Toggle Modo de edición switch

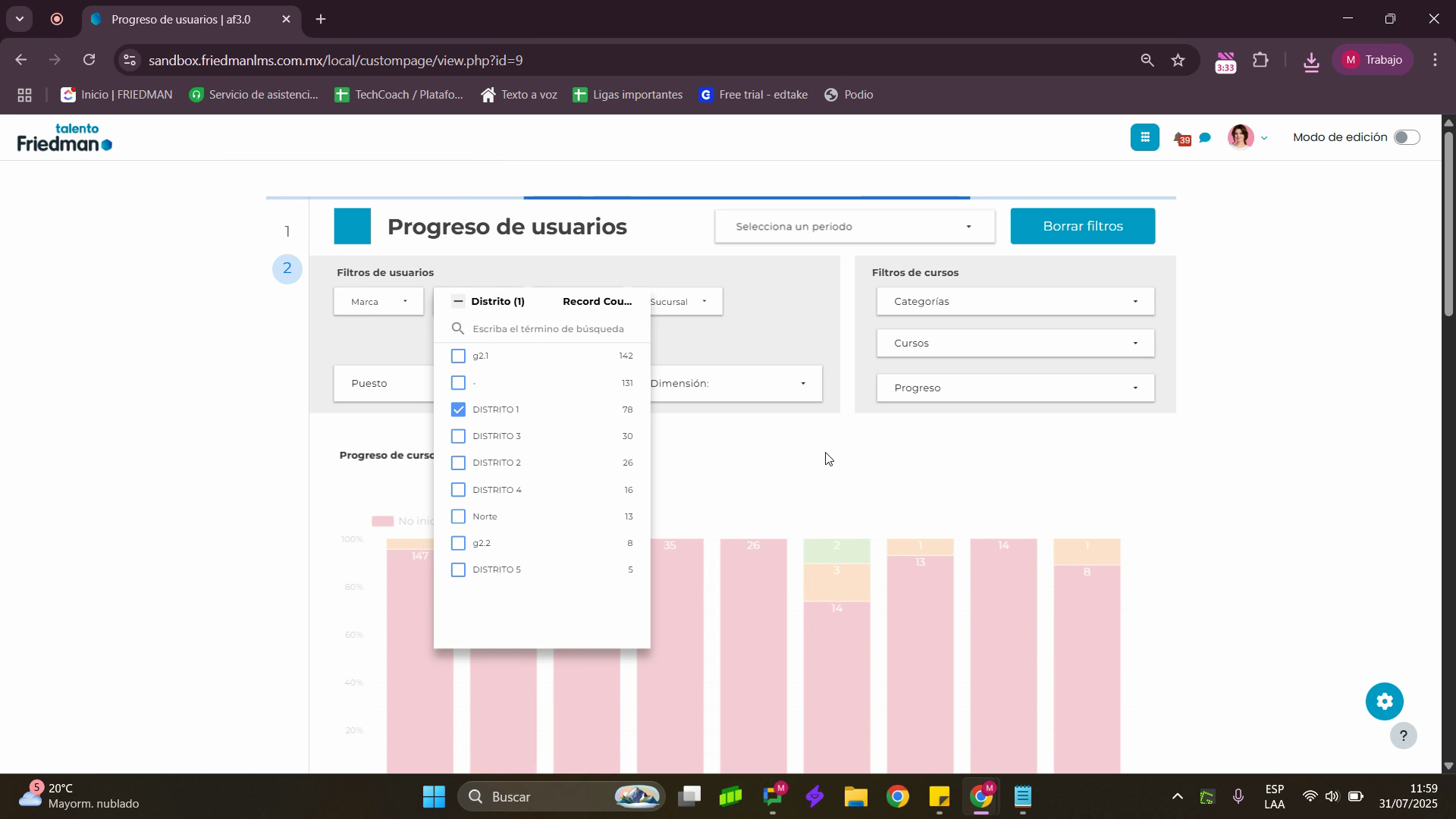pos(1407,137)
